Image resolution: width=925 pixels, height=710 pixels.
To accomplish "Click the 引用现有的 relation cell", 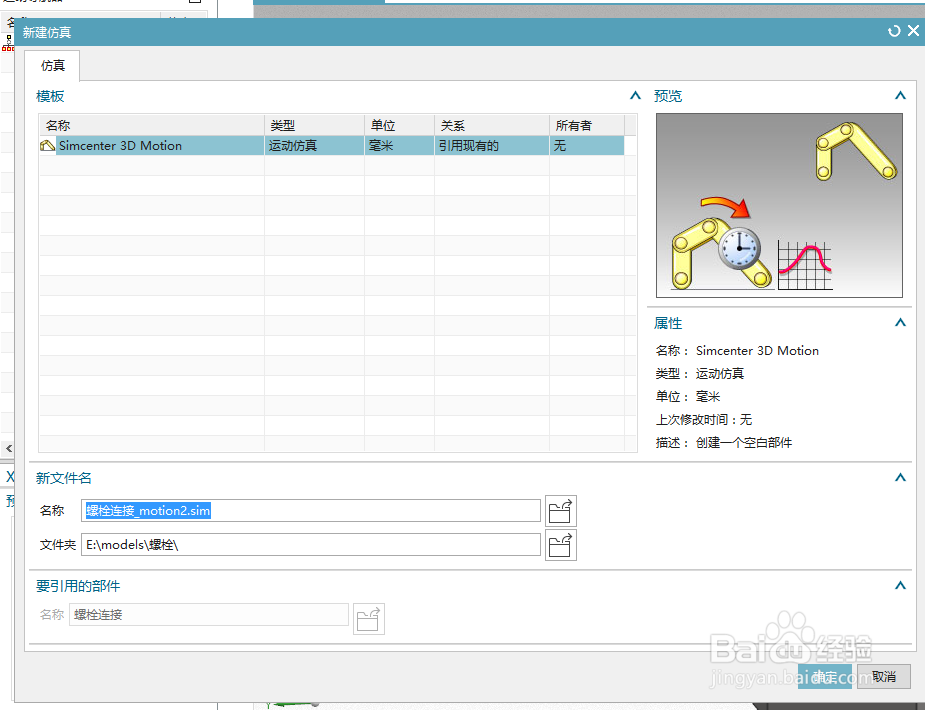I will click(492, 146).
